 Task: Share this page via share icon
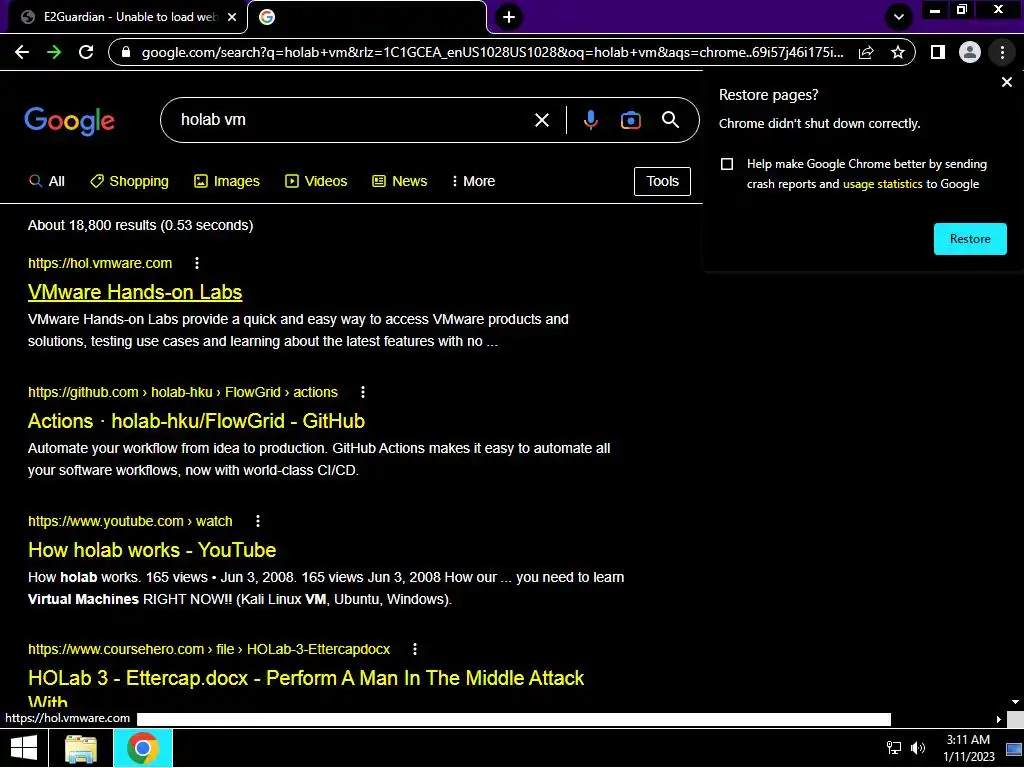pos(866,52)
